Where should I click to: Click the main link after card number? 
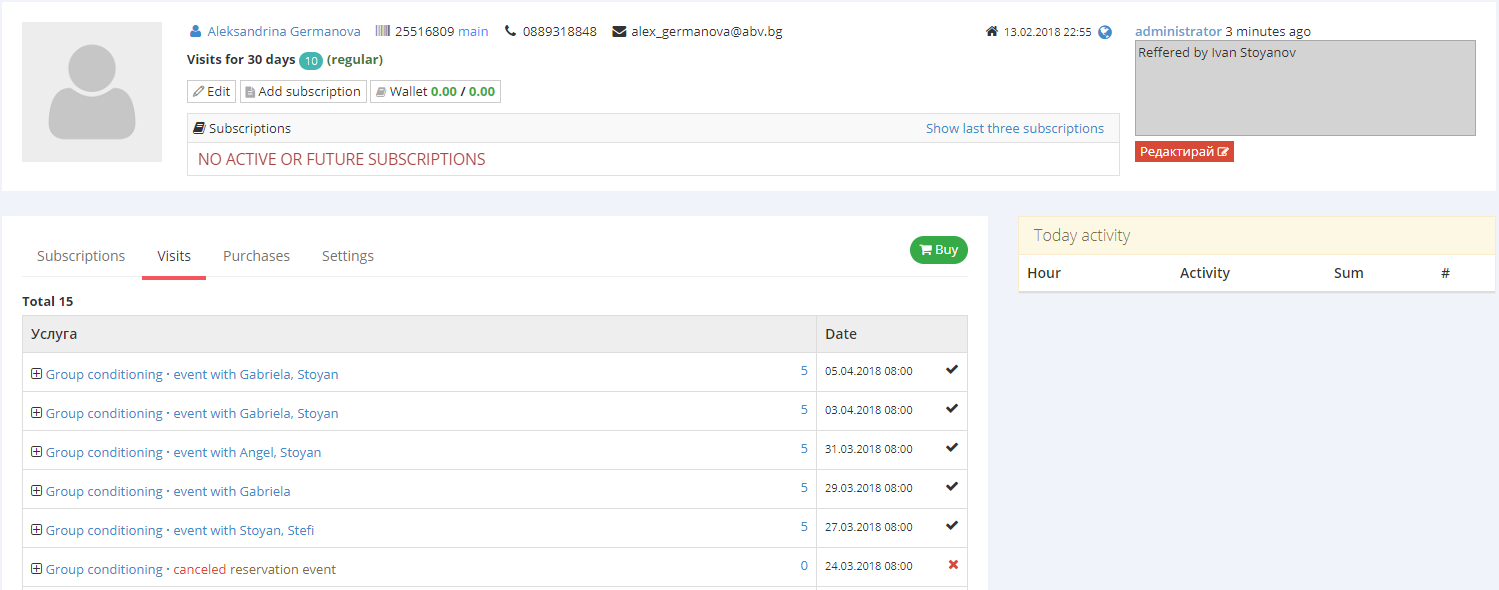click(473, 31)
